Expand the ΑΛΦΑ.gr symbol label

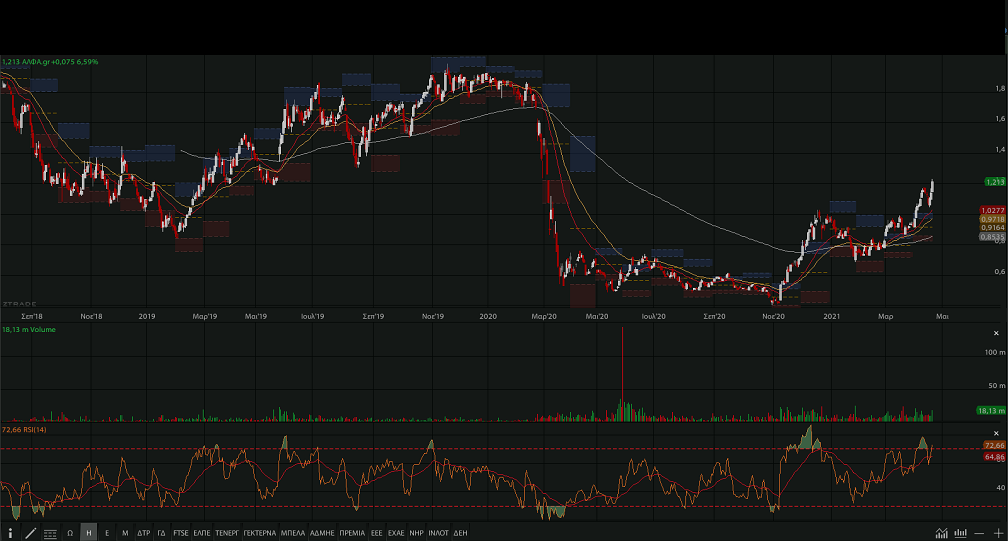point(50,62)
